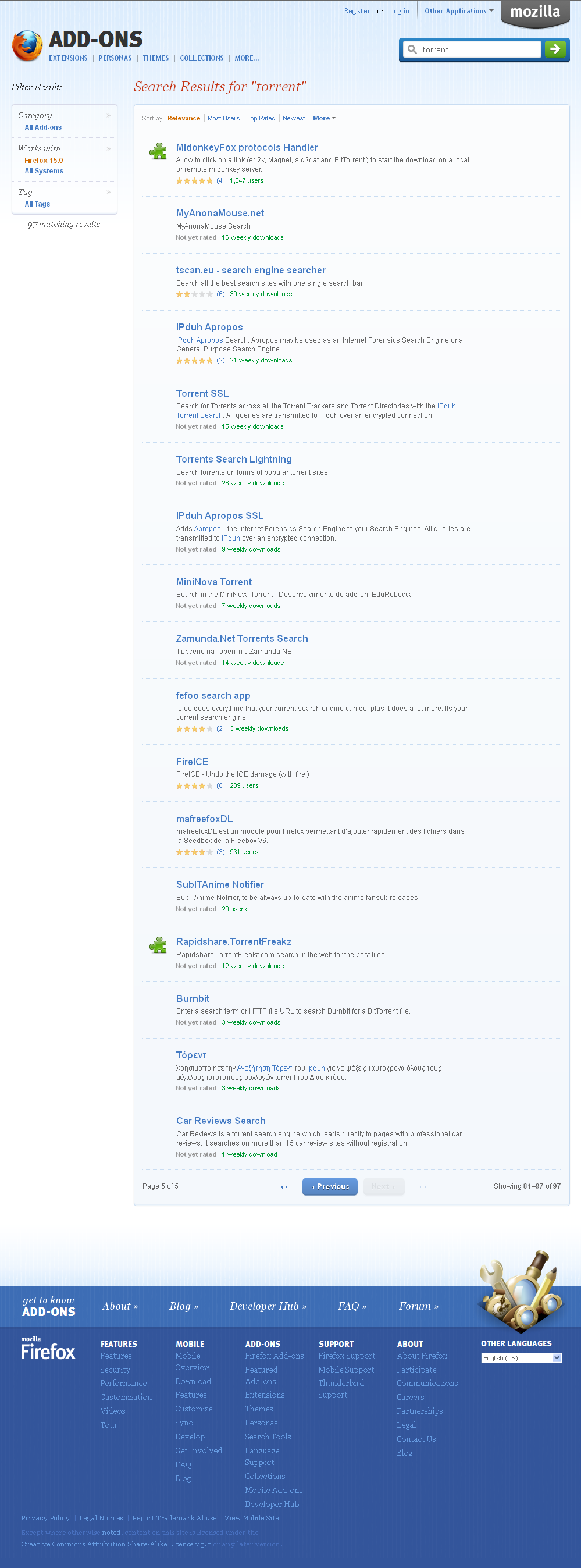Click the Firefox logo in the header
The image size is (581, 1568).
click(27, 45)
